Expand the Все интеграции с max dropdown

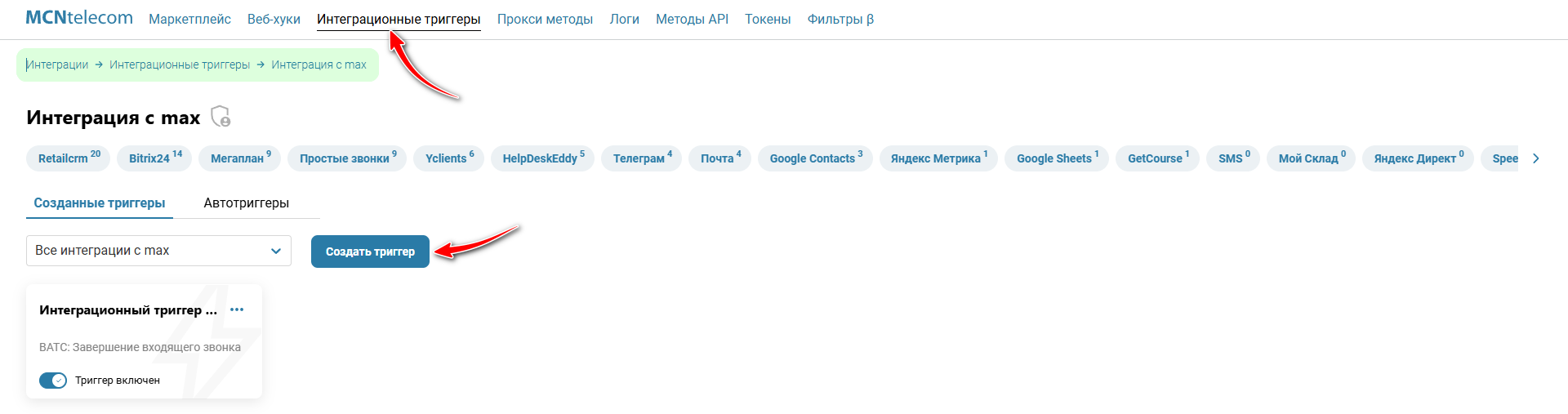158,251
